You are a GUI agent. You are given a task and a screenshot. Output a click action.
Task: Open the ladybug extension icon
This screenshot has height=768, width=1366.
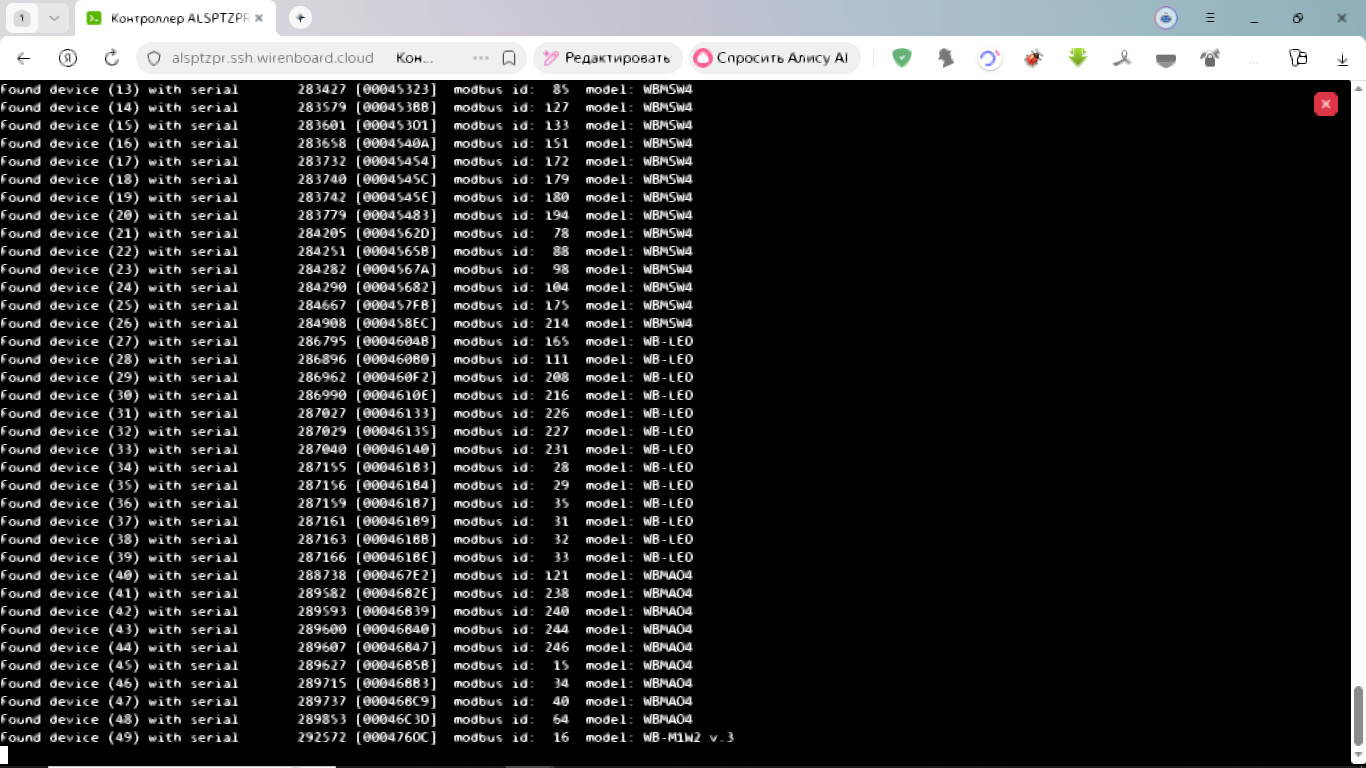coord(1033,58)
